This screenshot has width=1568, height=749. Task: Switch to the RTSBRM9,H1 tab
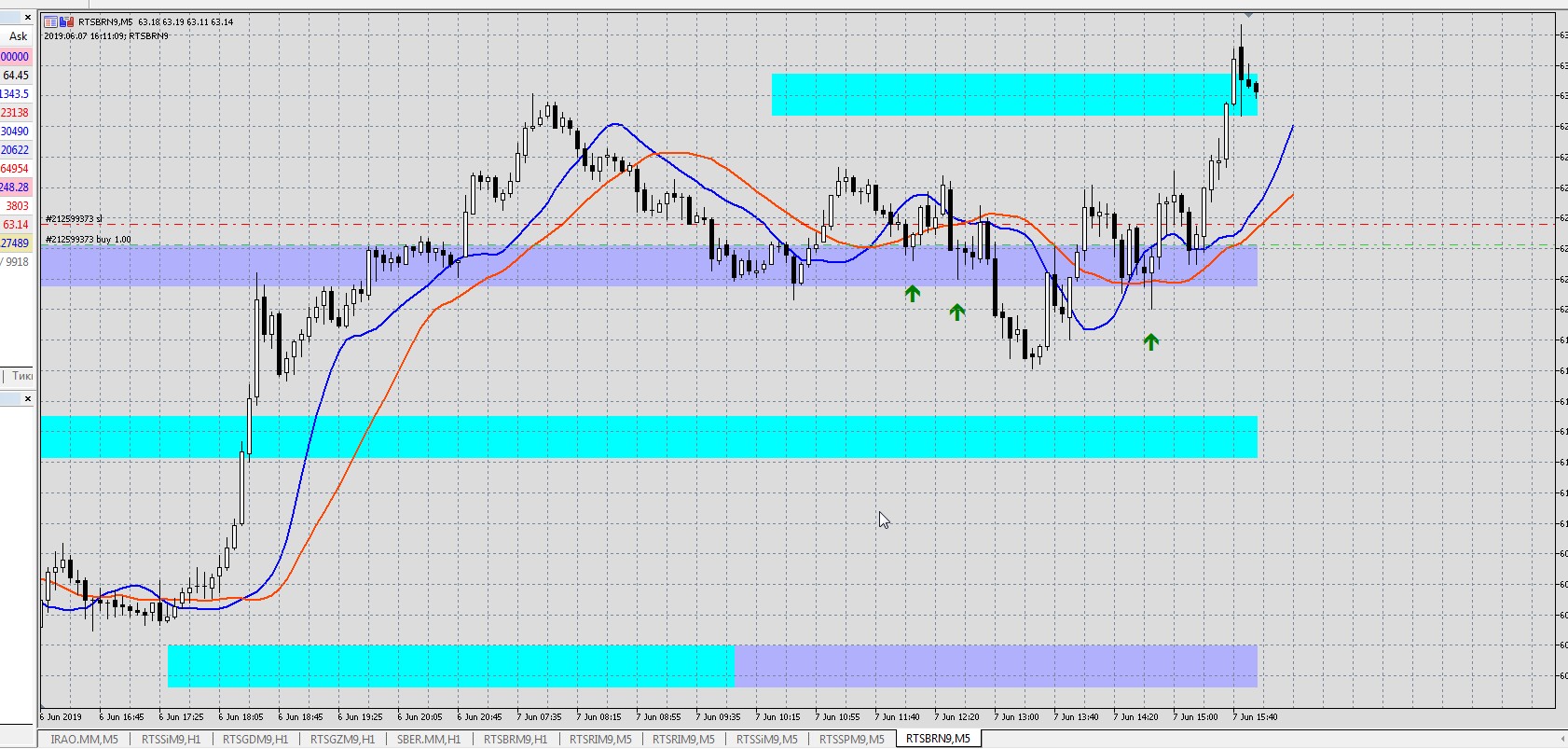[516, 739]
